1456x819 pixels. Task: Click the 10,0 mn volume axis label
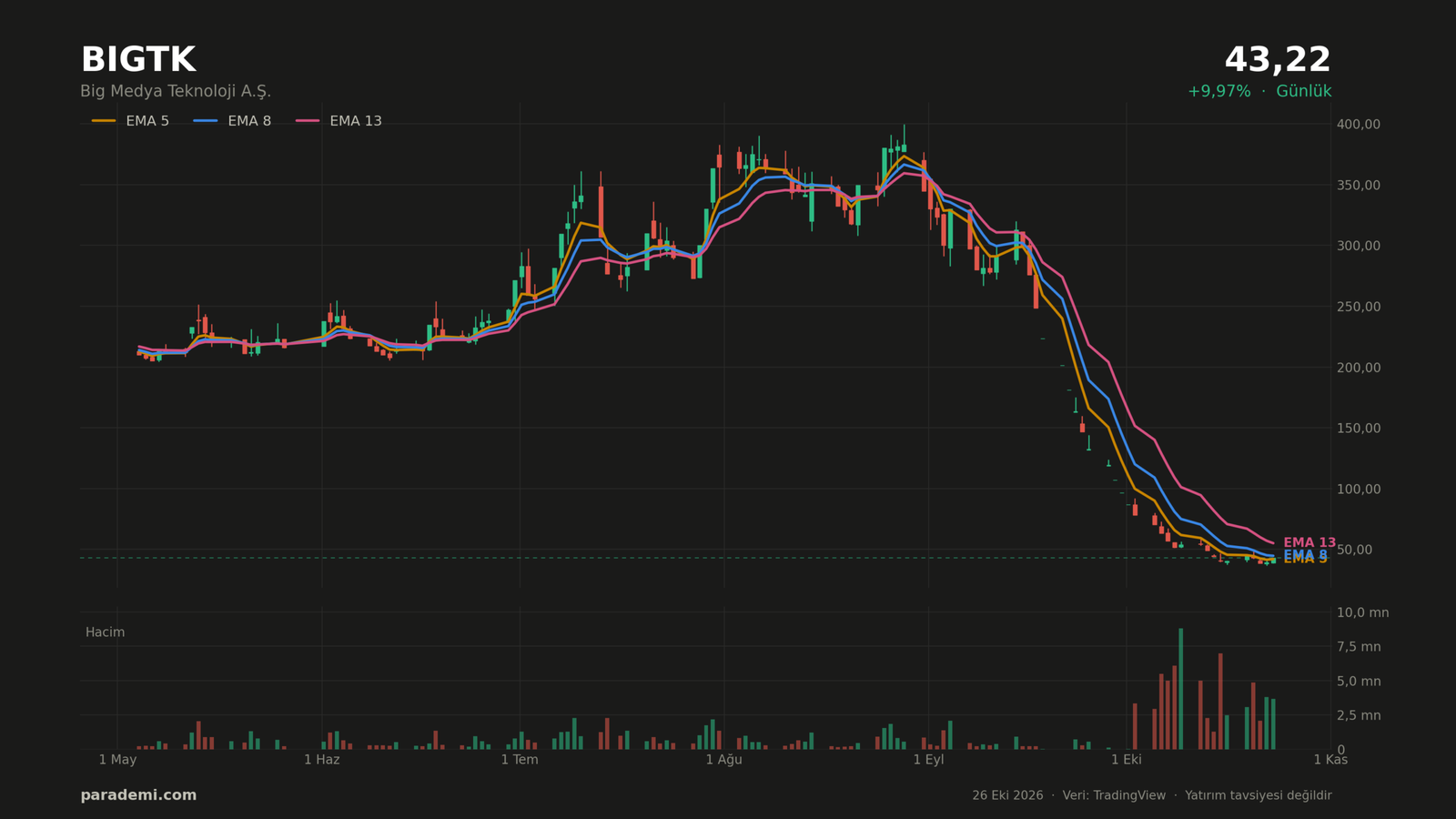(1362, 612)
